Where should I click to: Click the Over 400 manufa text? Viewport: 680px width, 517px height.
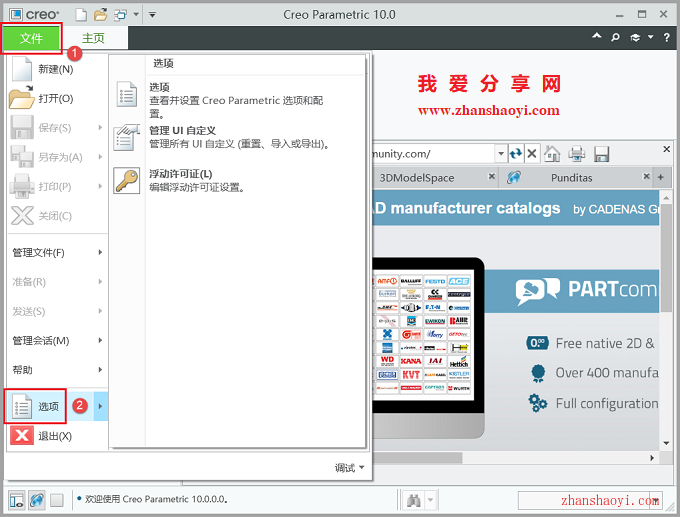[607, 373]
